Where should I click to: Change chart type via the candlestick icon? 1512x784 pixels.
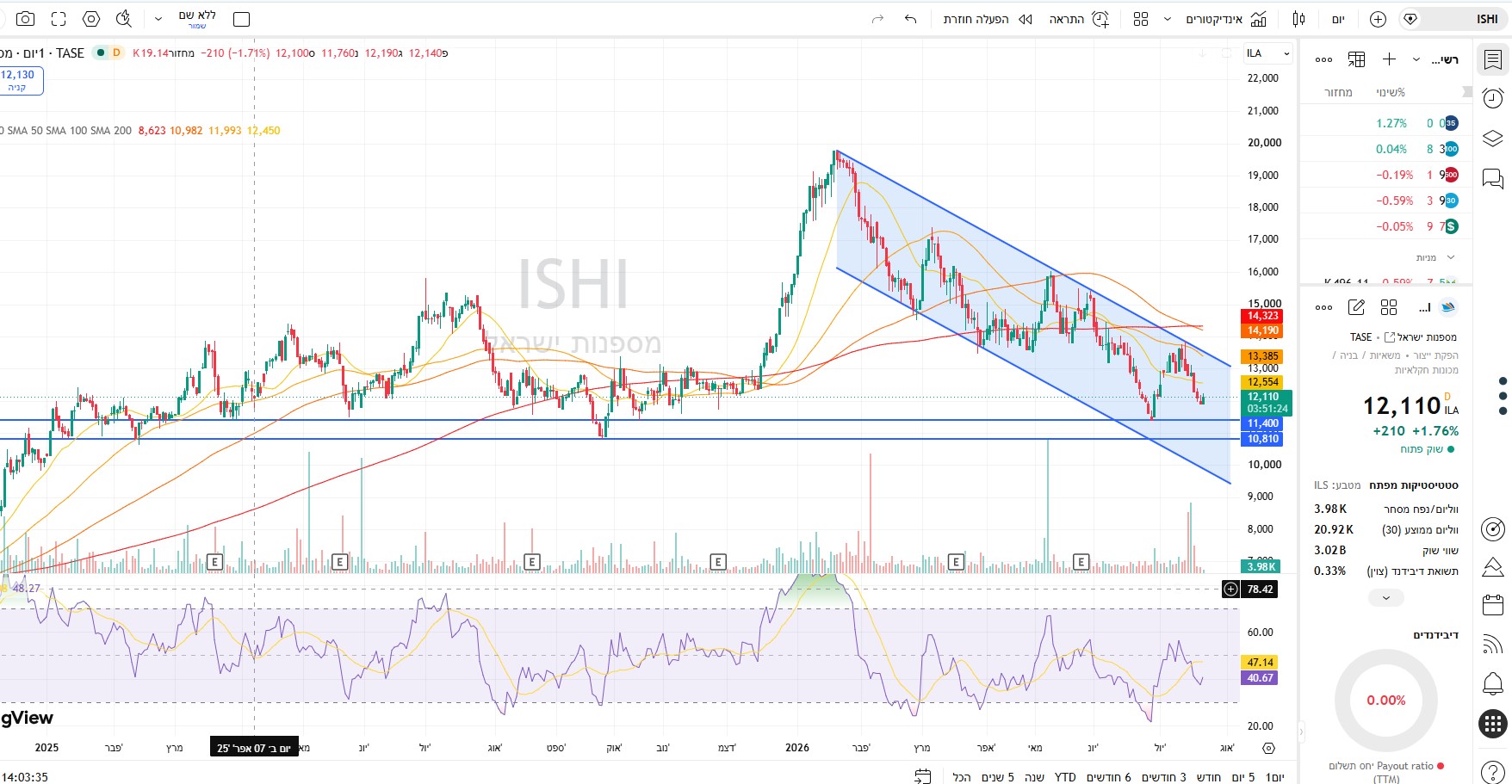tap(1299, 19)
